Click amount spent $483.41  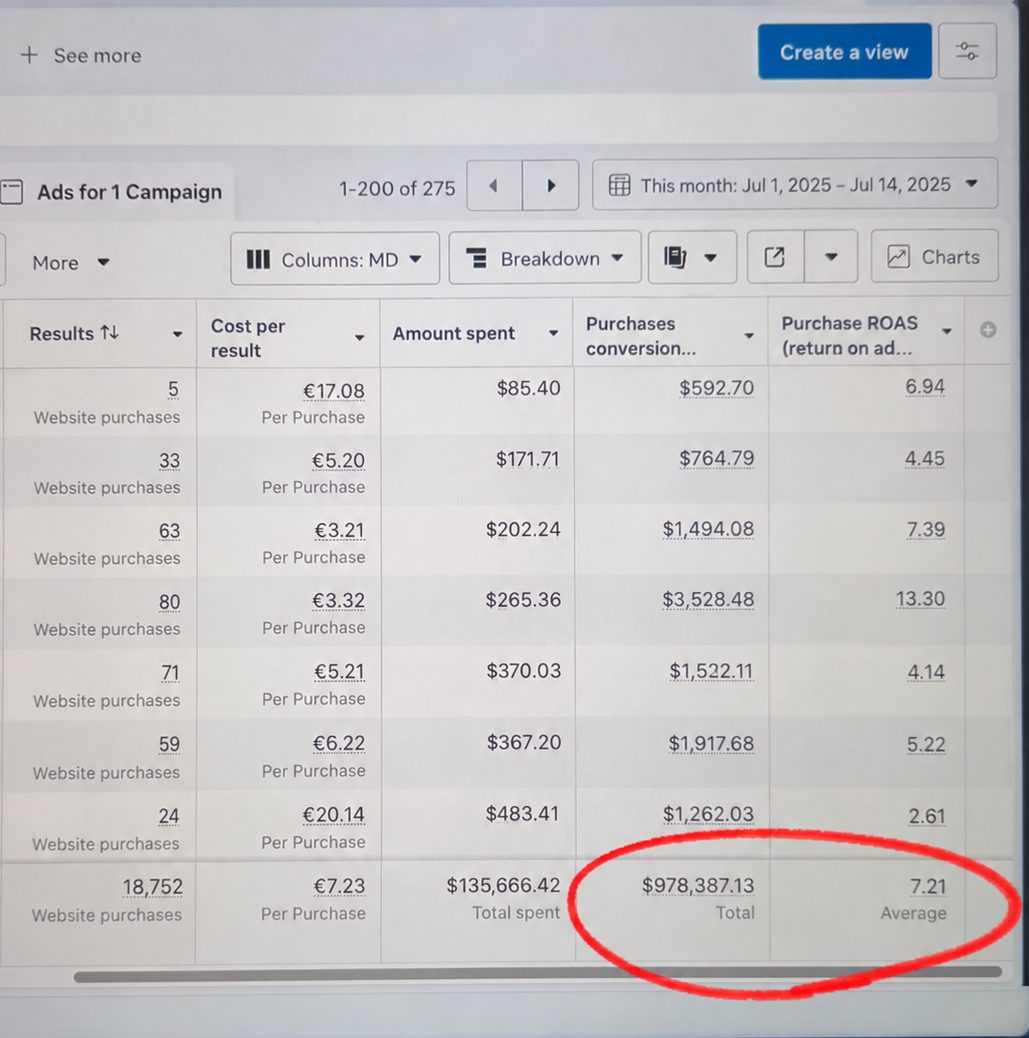tap(522, 813)
